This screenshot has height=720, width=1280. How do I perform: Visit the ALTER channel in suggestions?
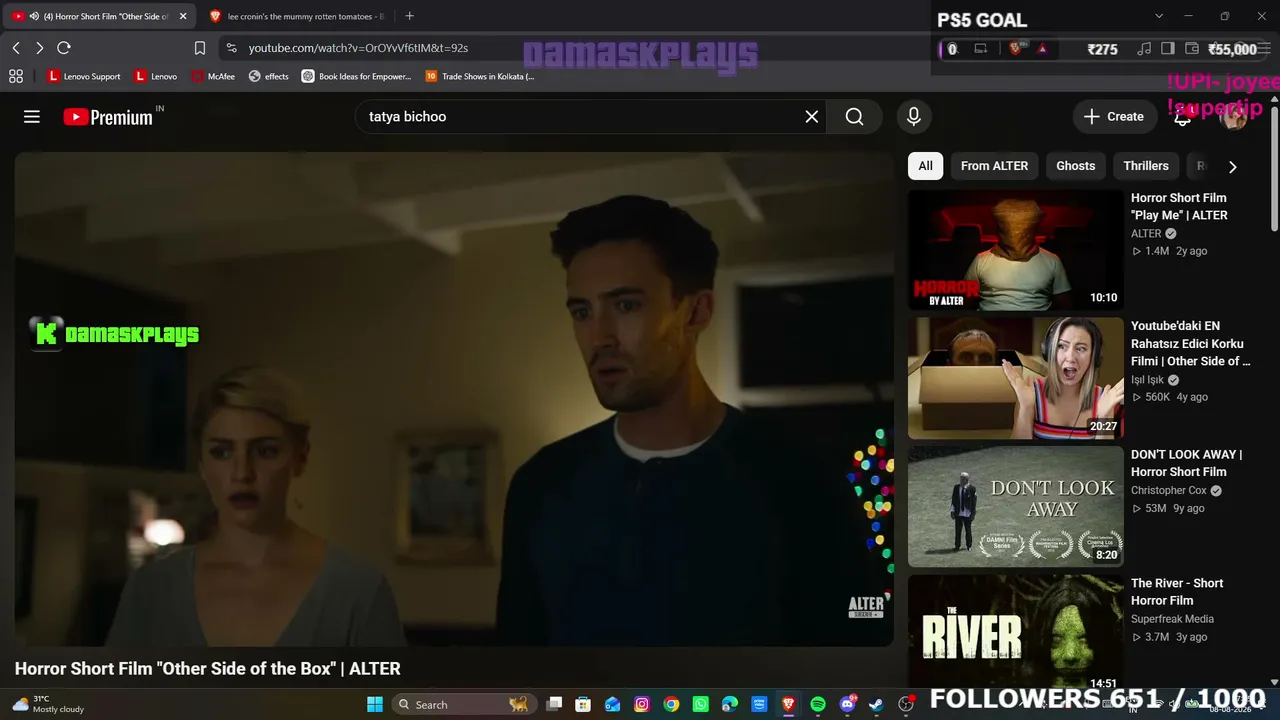point(1146,234)
